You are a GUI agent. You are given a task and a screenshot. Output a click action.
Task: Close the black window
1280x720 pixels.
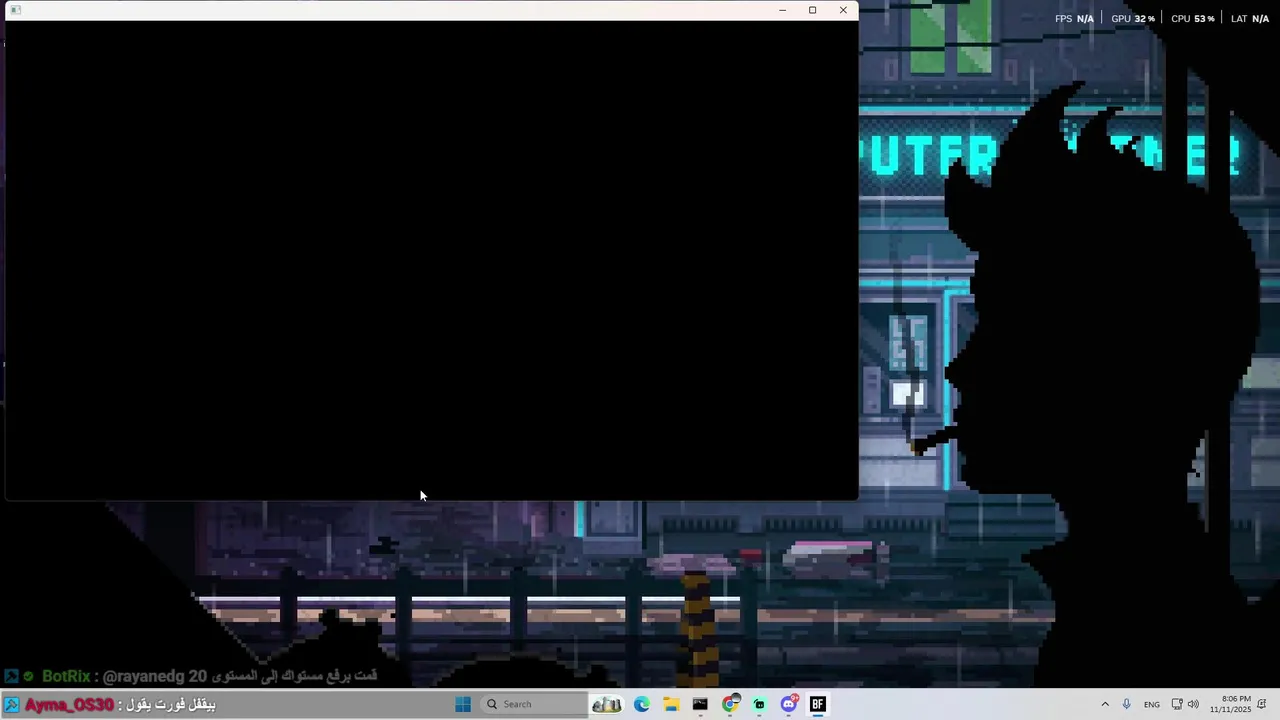click(x=843, y=10)
